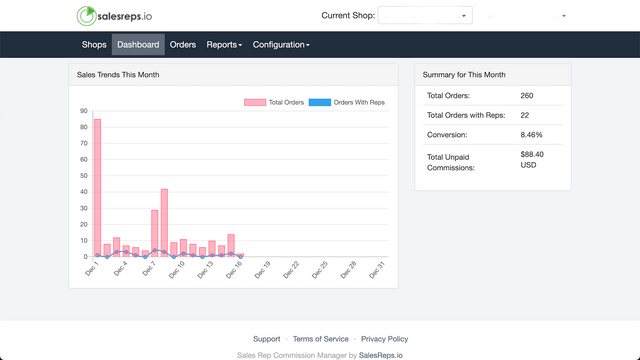Click the Orders With Reps legend label
640x360 pixels.
coord(359,102)
